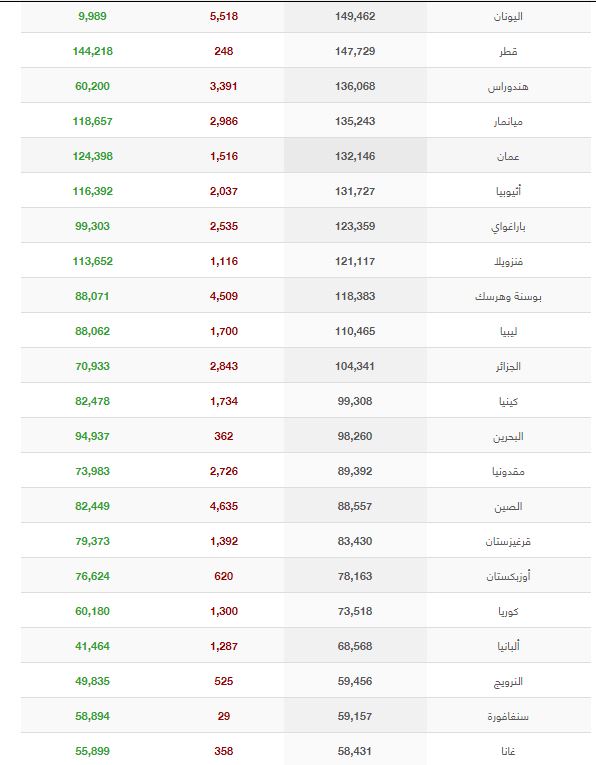Click the بوسنة وهرسك country name

508,297
